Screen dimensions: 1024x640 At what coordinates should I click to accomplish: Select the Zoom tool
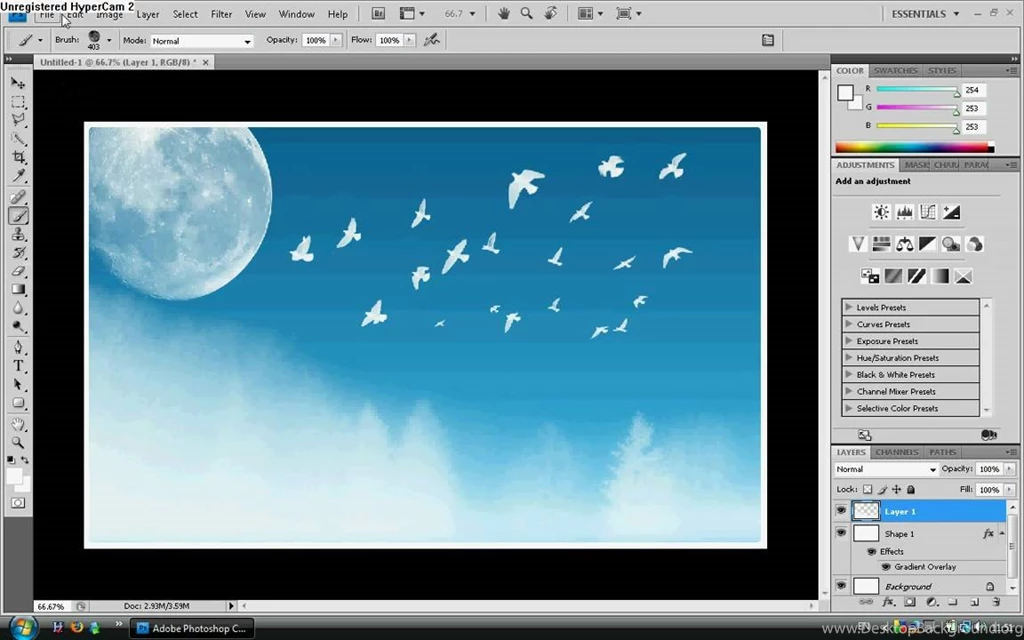[x=18, y=441]
